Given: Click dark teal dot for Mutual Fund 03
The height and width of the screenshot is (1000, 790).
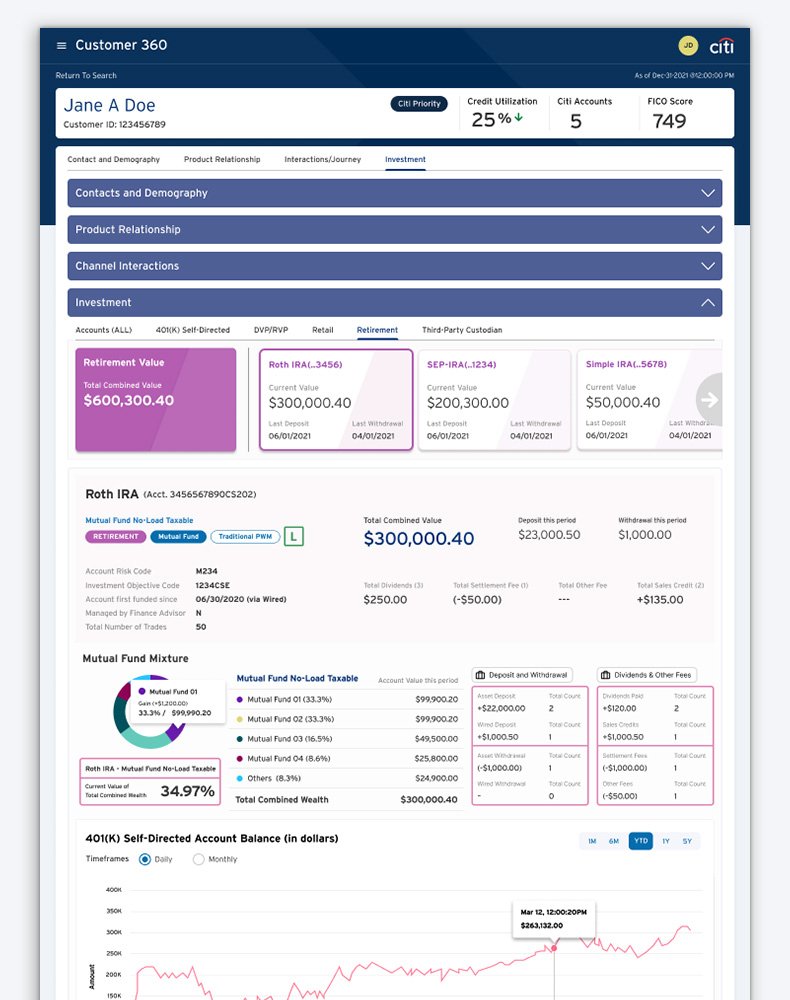Looking at the screenshot, I should (240, 739).
